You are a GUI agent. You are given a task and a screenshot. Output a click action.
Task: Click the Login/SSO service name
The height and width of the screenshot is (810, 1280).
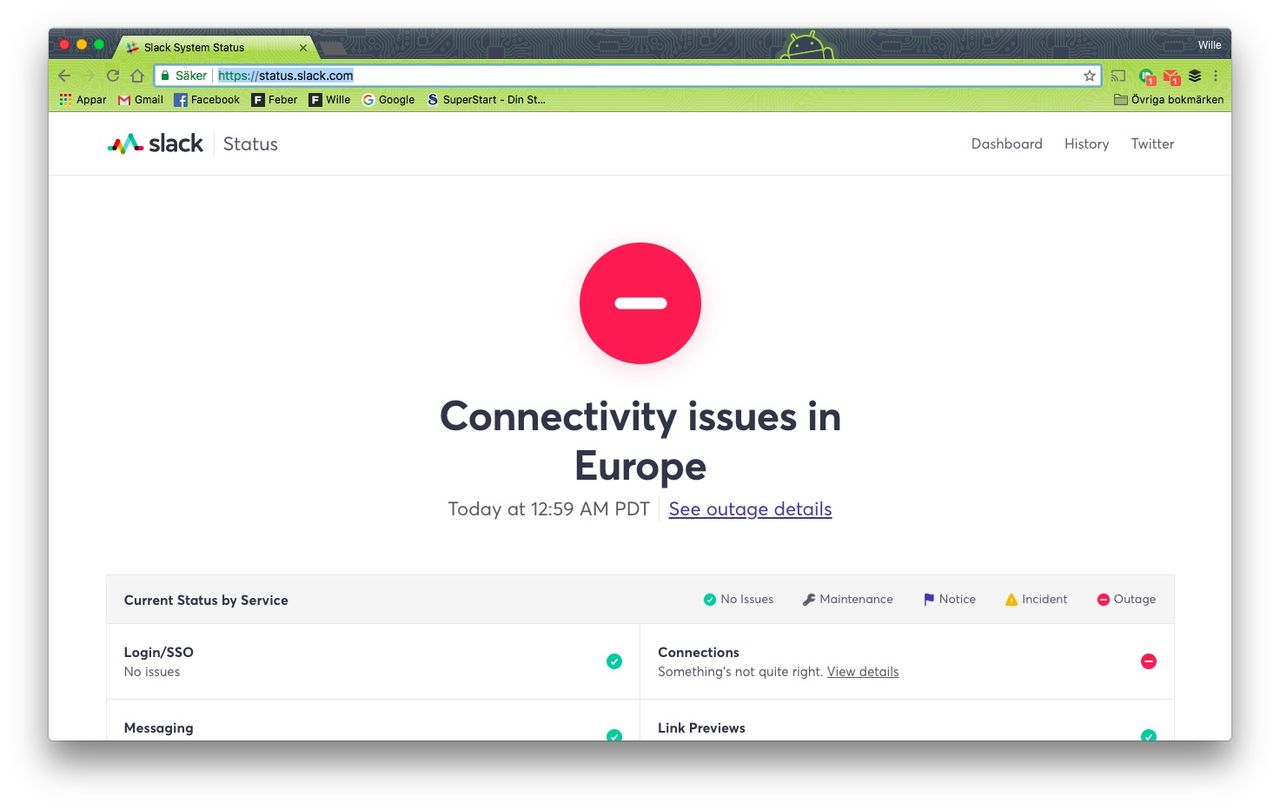point(159,652)
